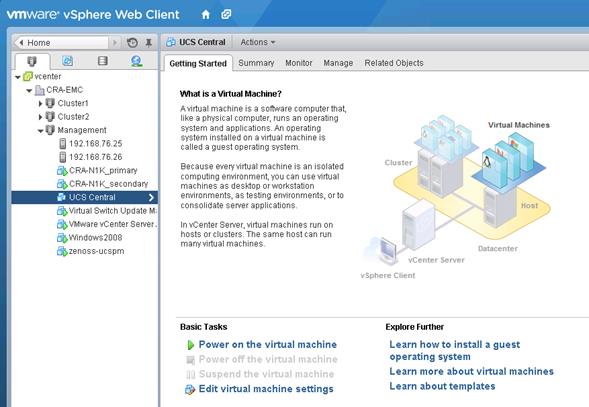Select Virtual Switch Update VM in tree
The image size is (589, 407).
pos(113,211)
